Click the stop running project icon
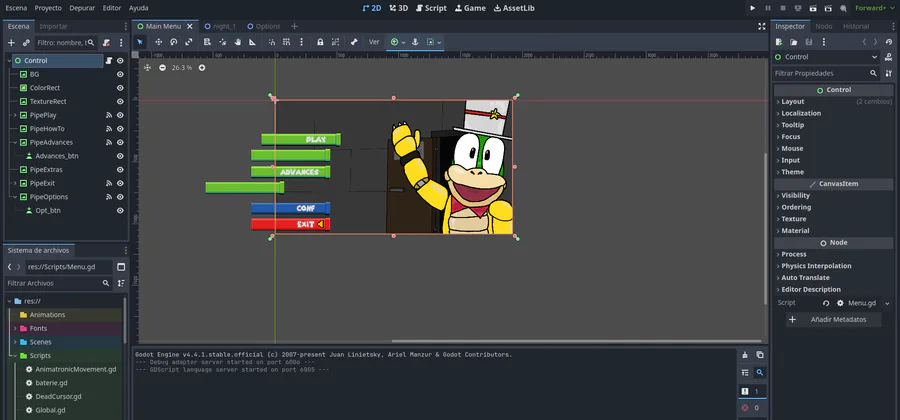900x420 pixels. coord(783,8)
